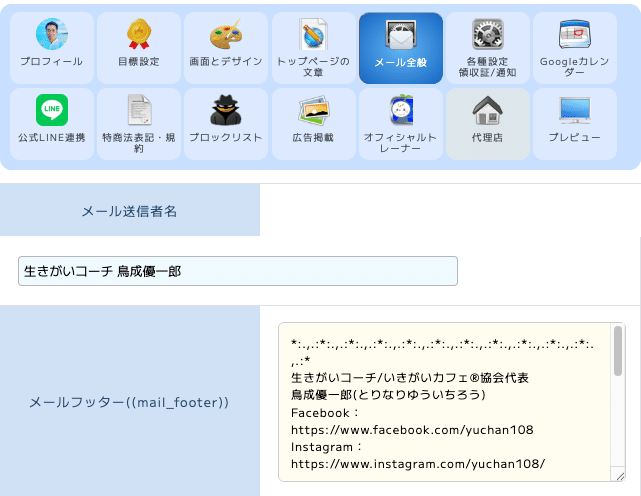Open オフィシャルトレーナー character icon
The image size is (641, 496).
click(401, 110)
